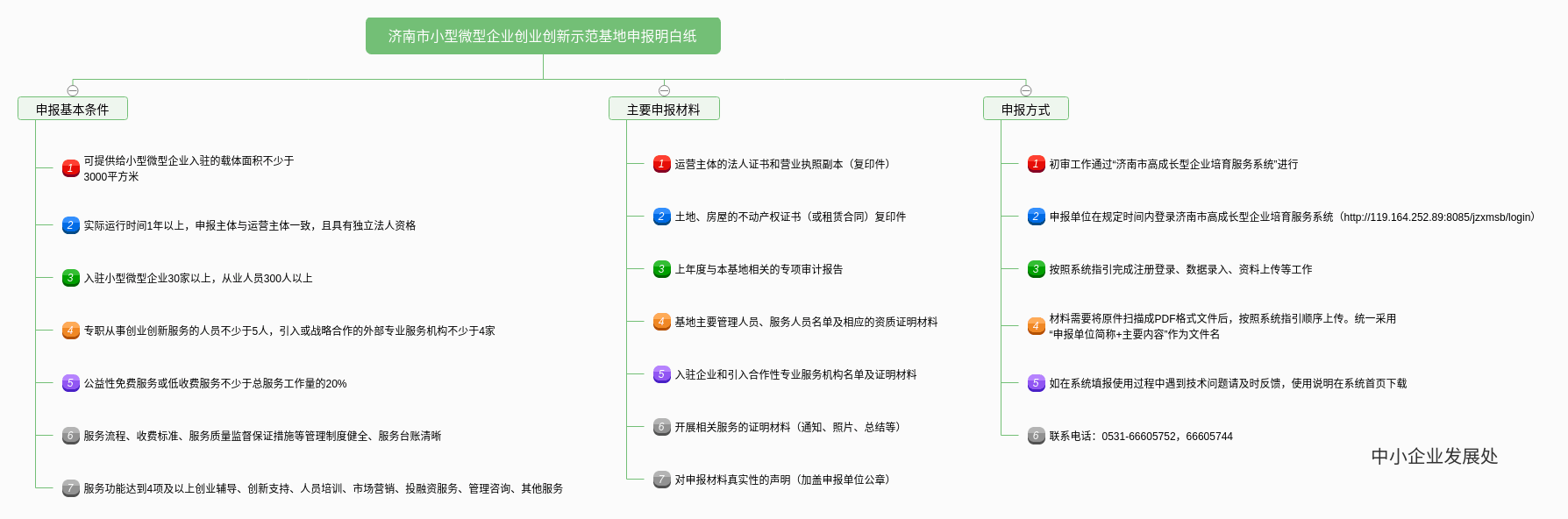The image size is (1568, 519).
Task: Select 按照系统指引完成注册登录 subtopic
Action: click(1180, 269)
